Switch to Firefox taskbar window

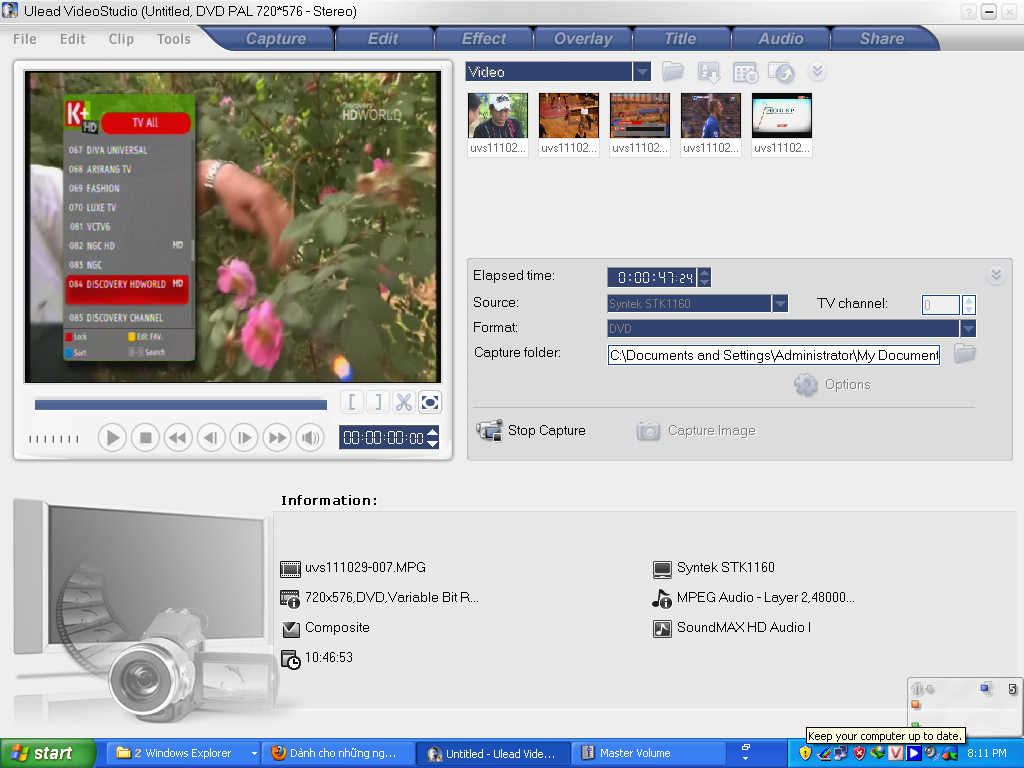coord(338,753)
